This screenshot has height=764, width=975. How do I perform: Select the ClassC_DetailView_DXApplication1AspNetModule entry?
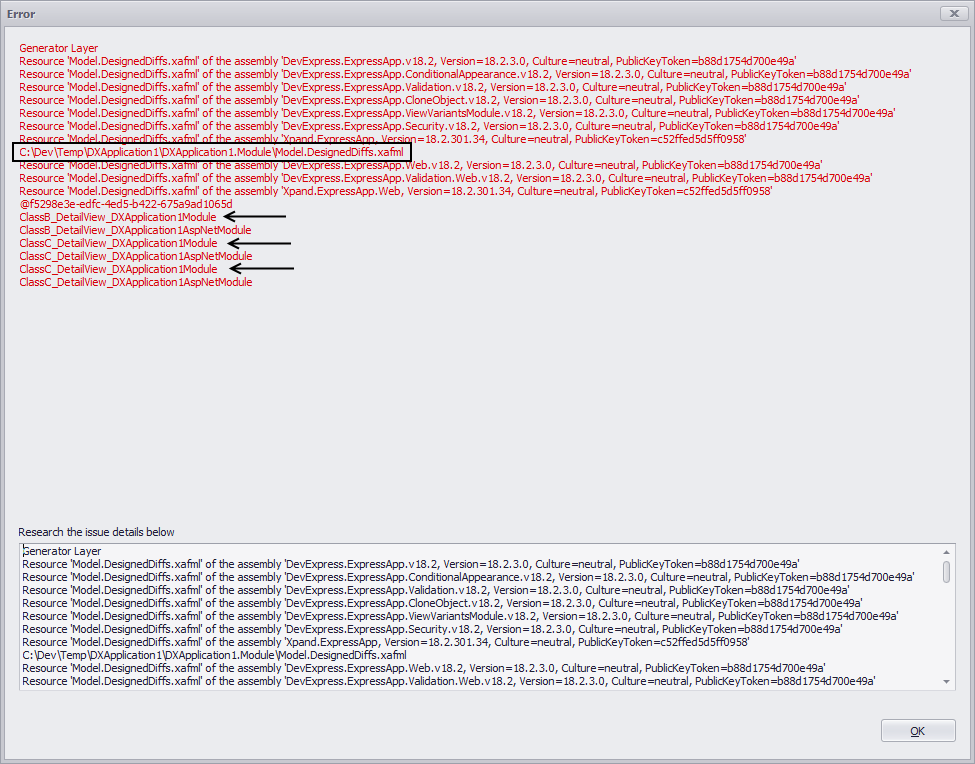pyautogui.click(x=135, y=256)
